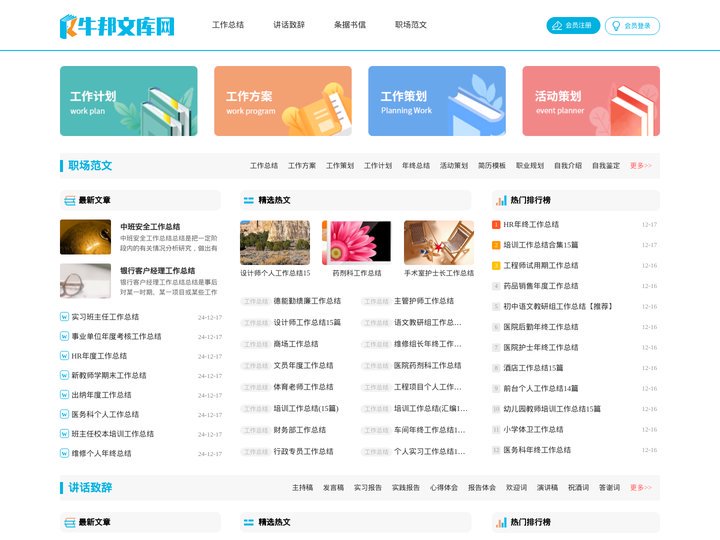This screenshot has height=540, width=720.
Task: Select 工作方案 in the 职场范文 category bar
Action: 302,166
